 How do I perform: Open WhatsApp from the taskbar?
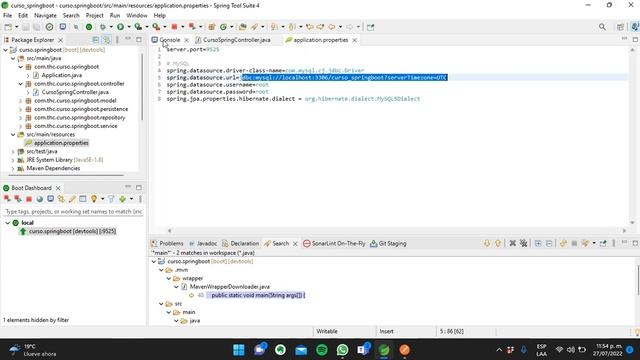342,350
